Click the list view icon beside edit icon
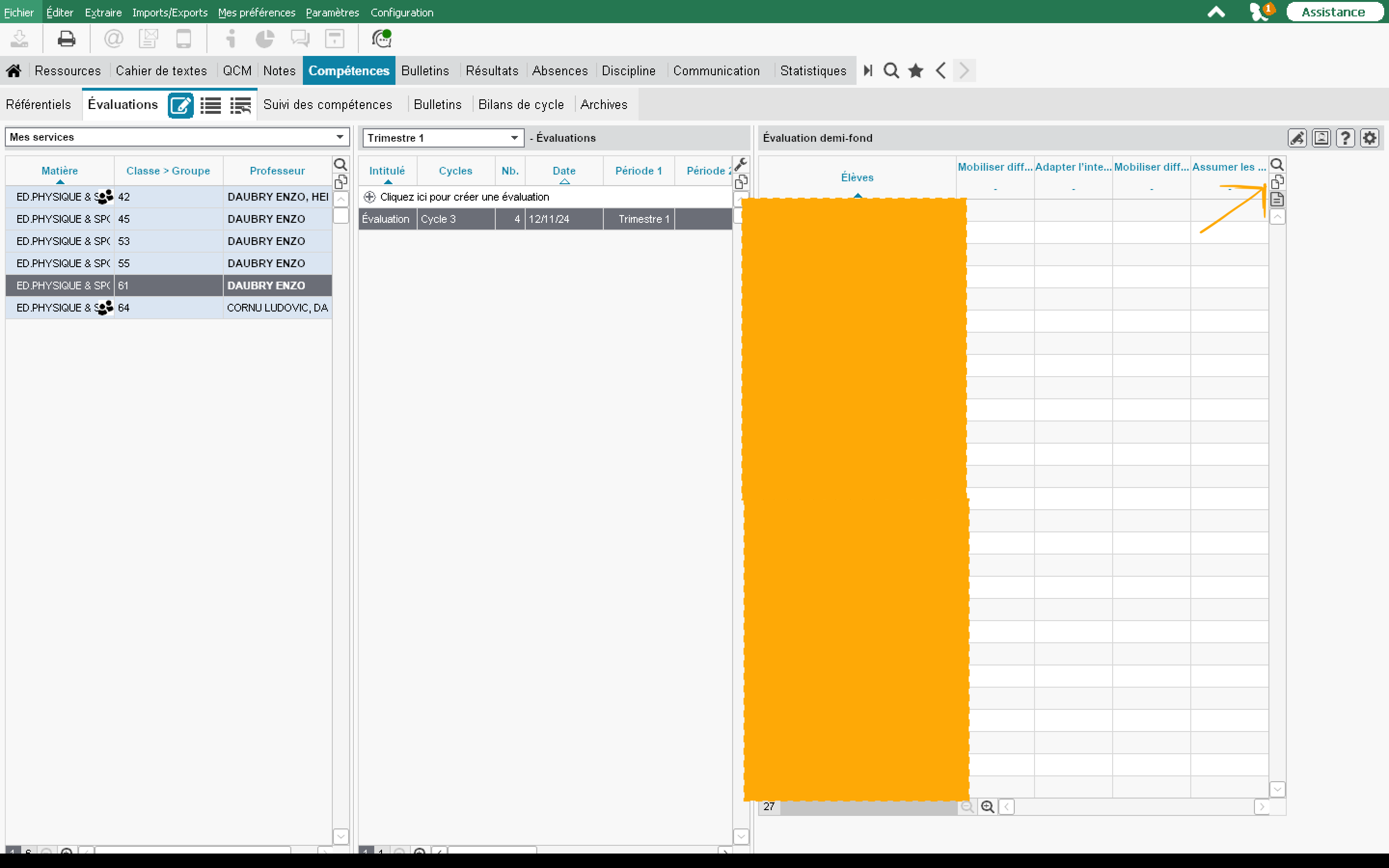The width and height of the screenshot is (1389, 868). (x=211, y=105)
